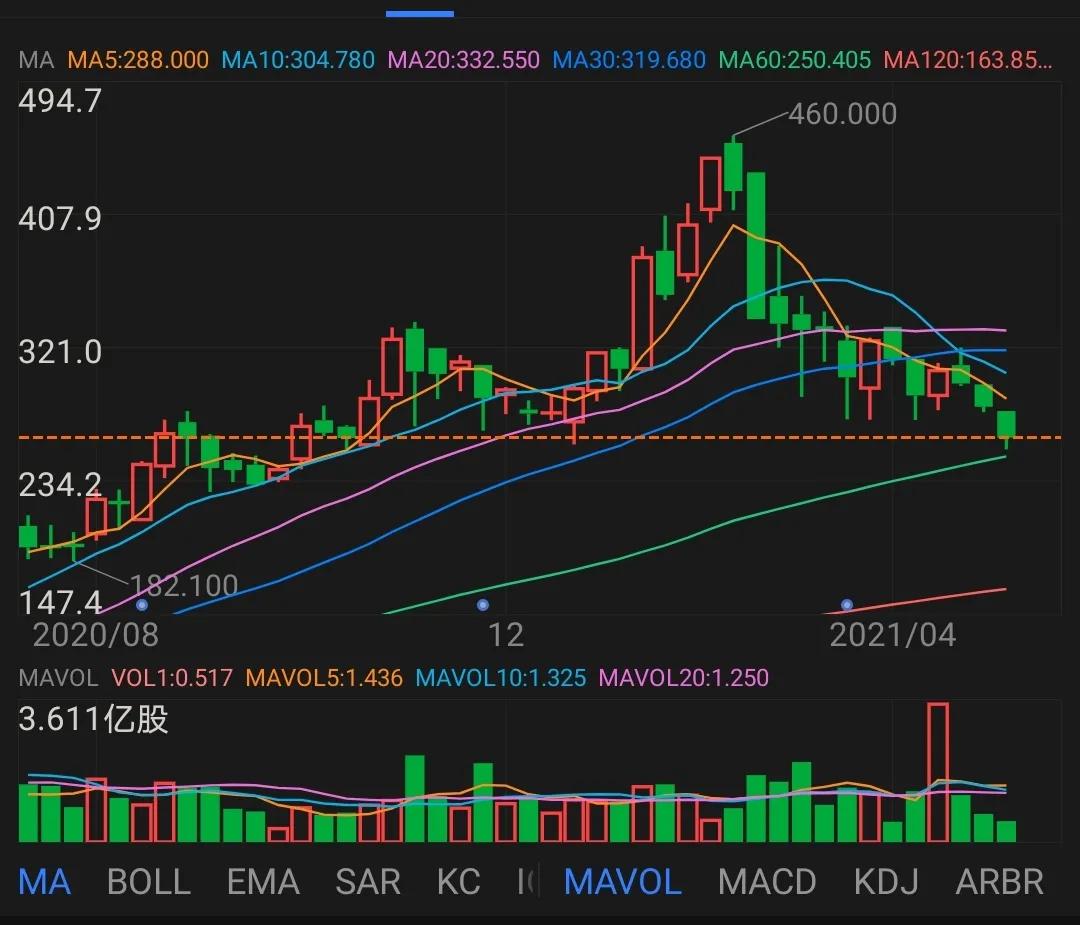Click the MA120 legend value
Screen dimensions: 1080x925
968,60
